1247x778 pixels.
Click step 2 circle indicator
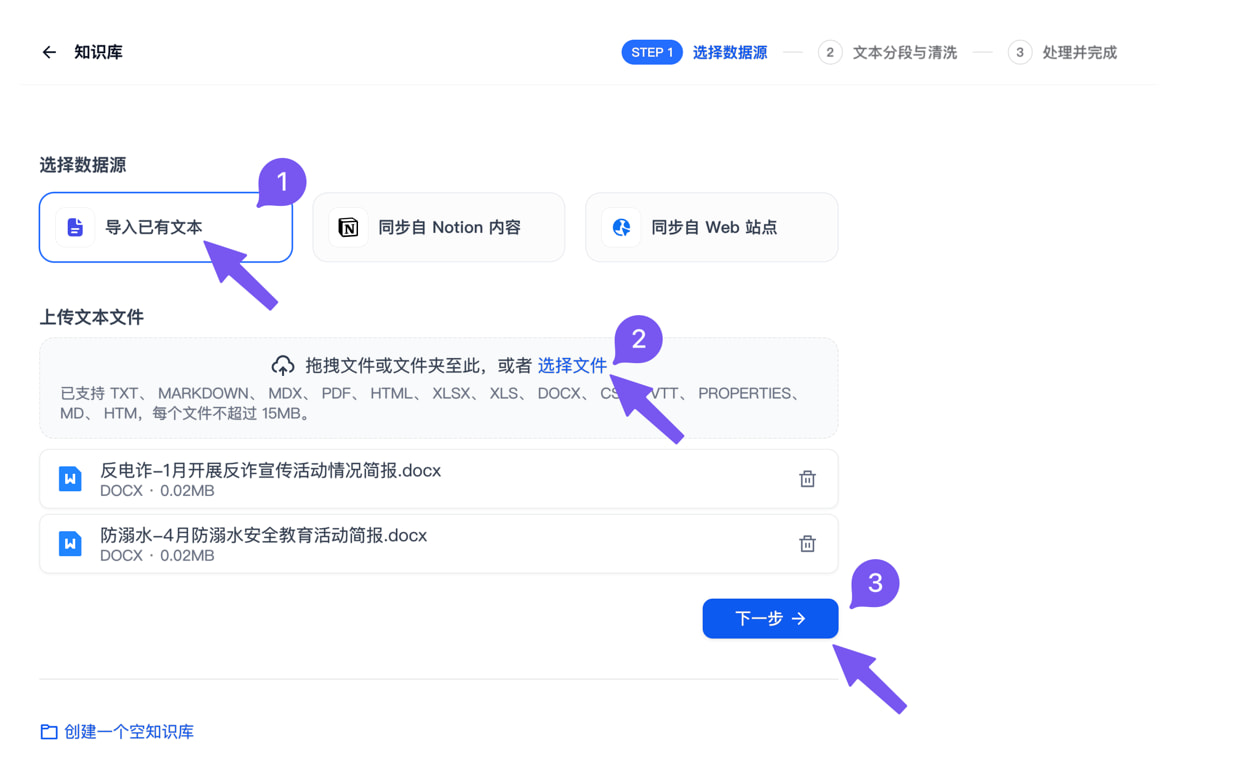tap(829, 52)
